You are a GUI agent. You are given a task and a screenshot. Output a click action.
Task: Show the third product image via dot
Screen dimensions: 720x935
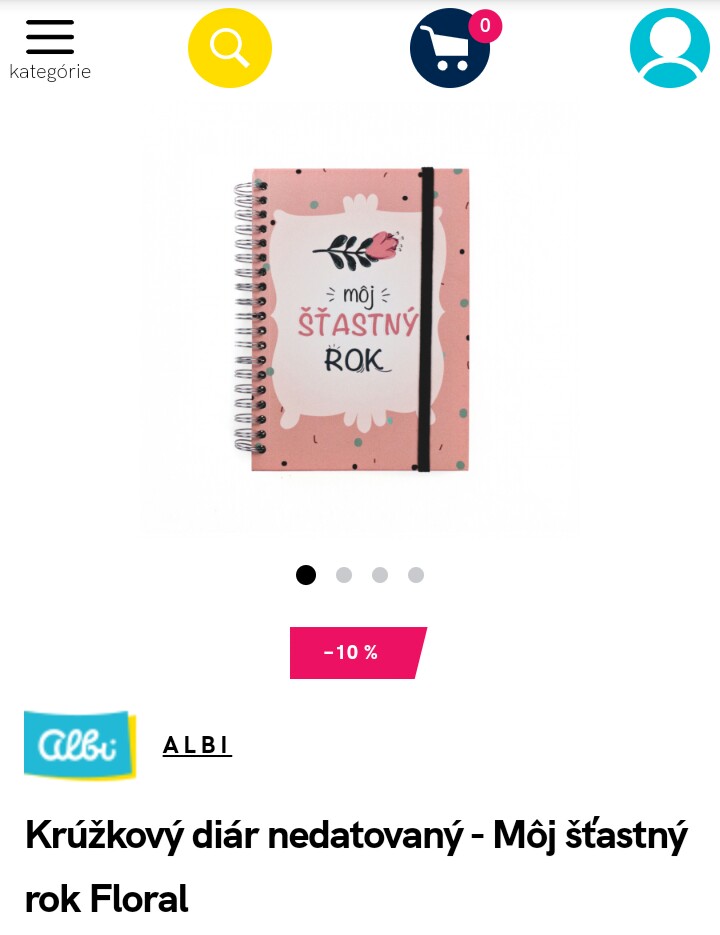pyautogui.click(x=380, y=575)
